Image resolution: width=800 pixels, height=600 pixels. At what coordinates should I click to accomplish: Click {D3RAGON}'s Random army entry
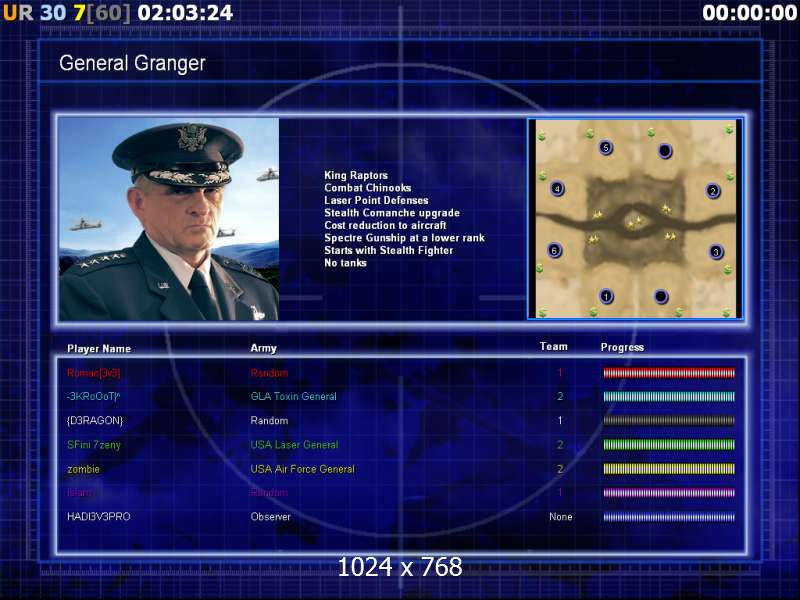tap(269, 420)
